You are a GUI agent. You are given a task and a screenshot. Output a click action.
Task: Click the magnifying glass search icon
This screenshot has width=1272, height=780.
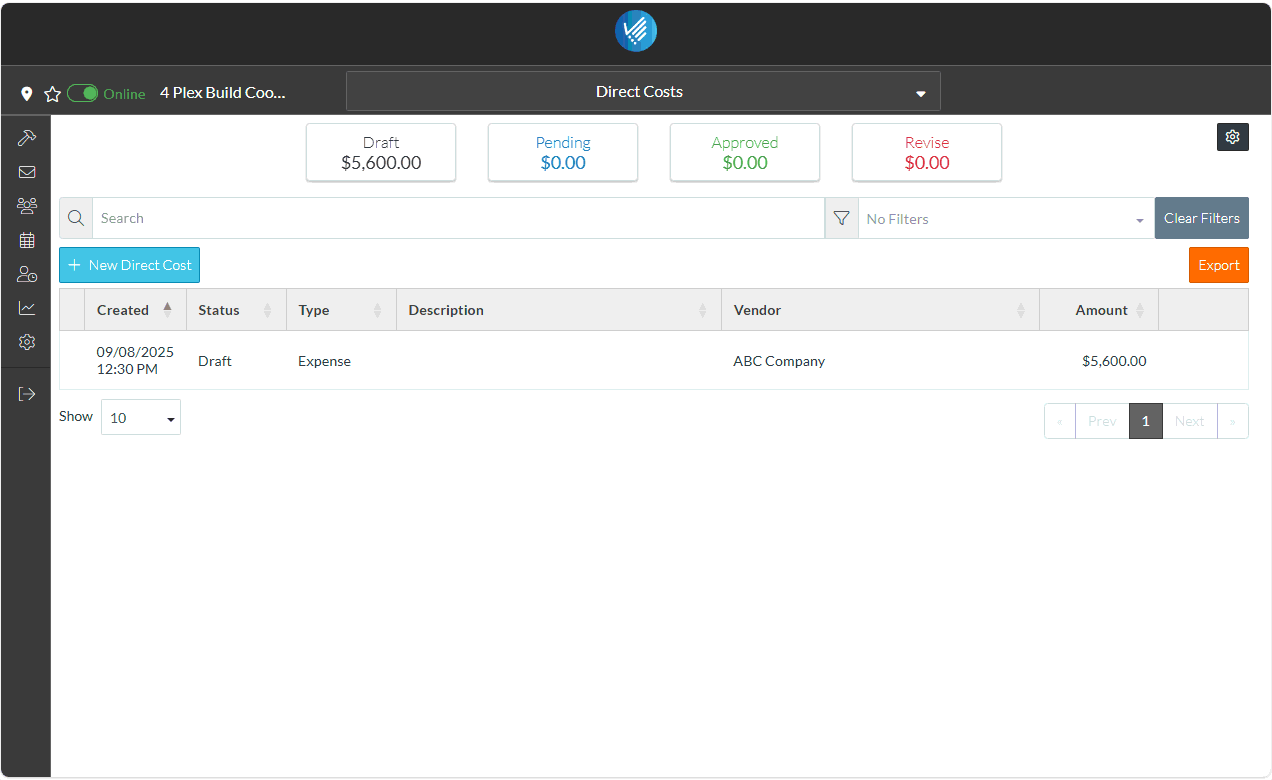pyautogui.click(x=76, y=218)
